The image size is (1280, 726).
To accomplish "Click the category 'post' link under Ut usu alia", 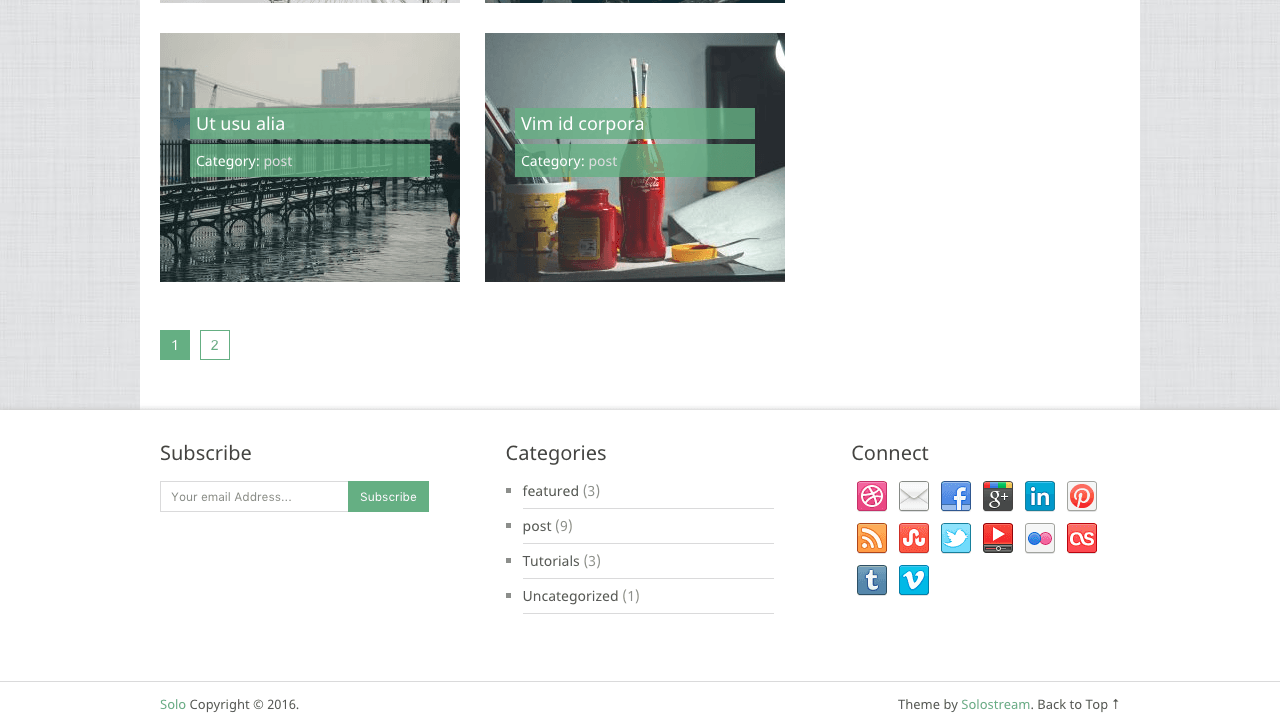I will [278, 161].
